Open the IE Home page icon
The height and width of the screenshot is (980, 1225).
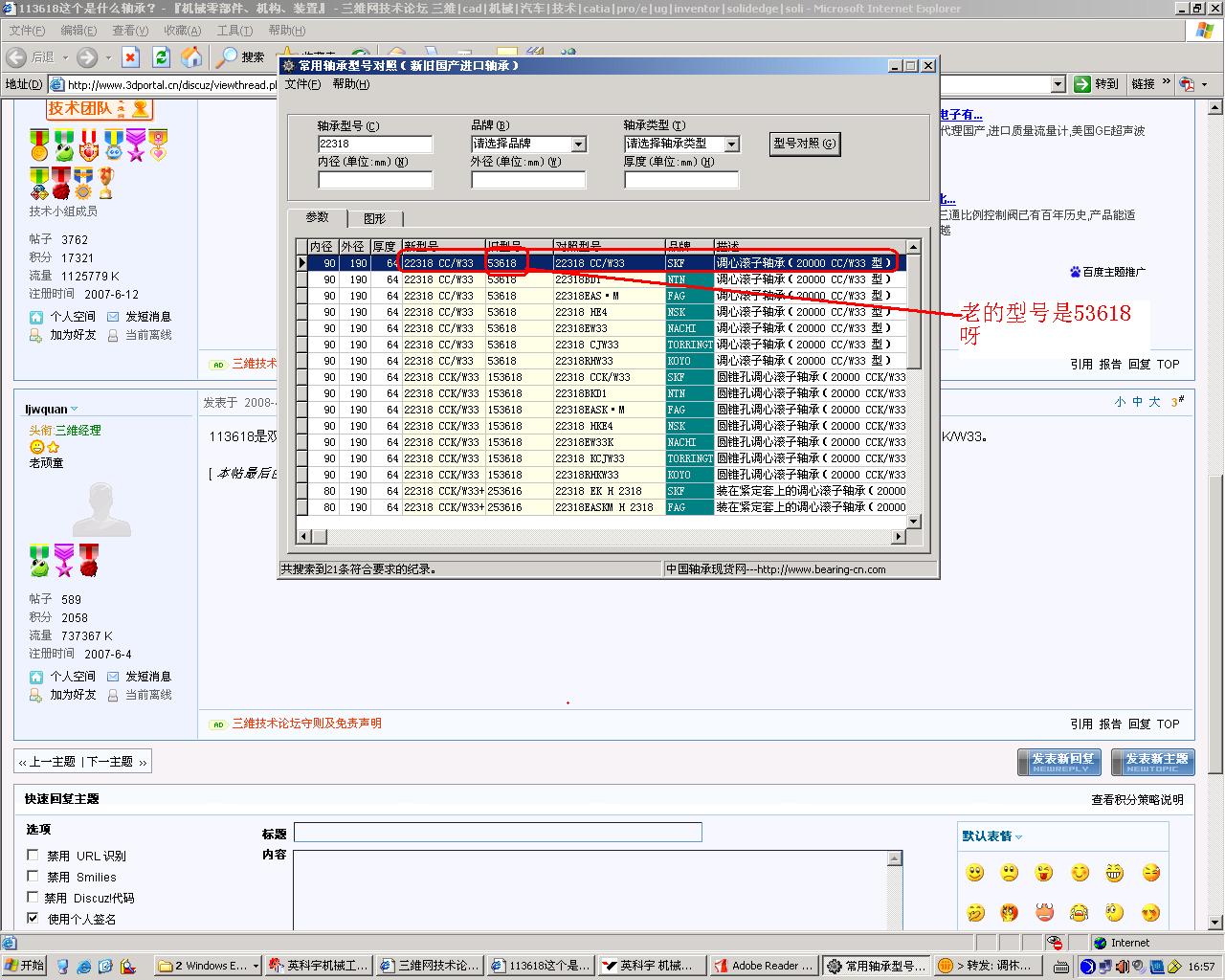(192, 57)
